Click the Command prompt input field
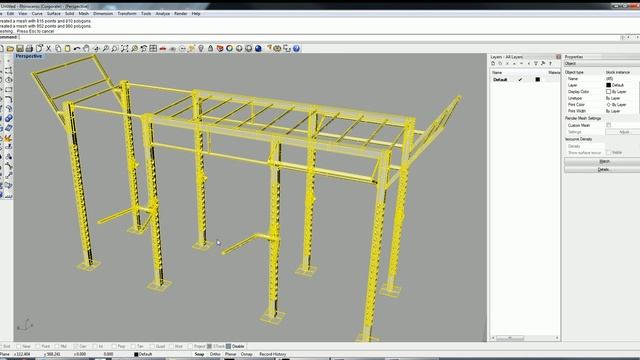Screen dimensions: 640x360 click(x=318, y=37)
